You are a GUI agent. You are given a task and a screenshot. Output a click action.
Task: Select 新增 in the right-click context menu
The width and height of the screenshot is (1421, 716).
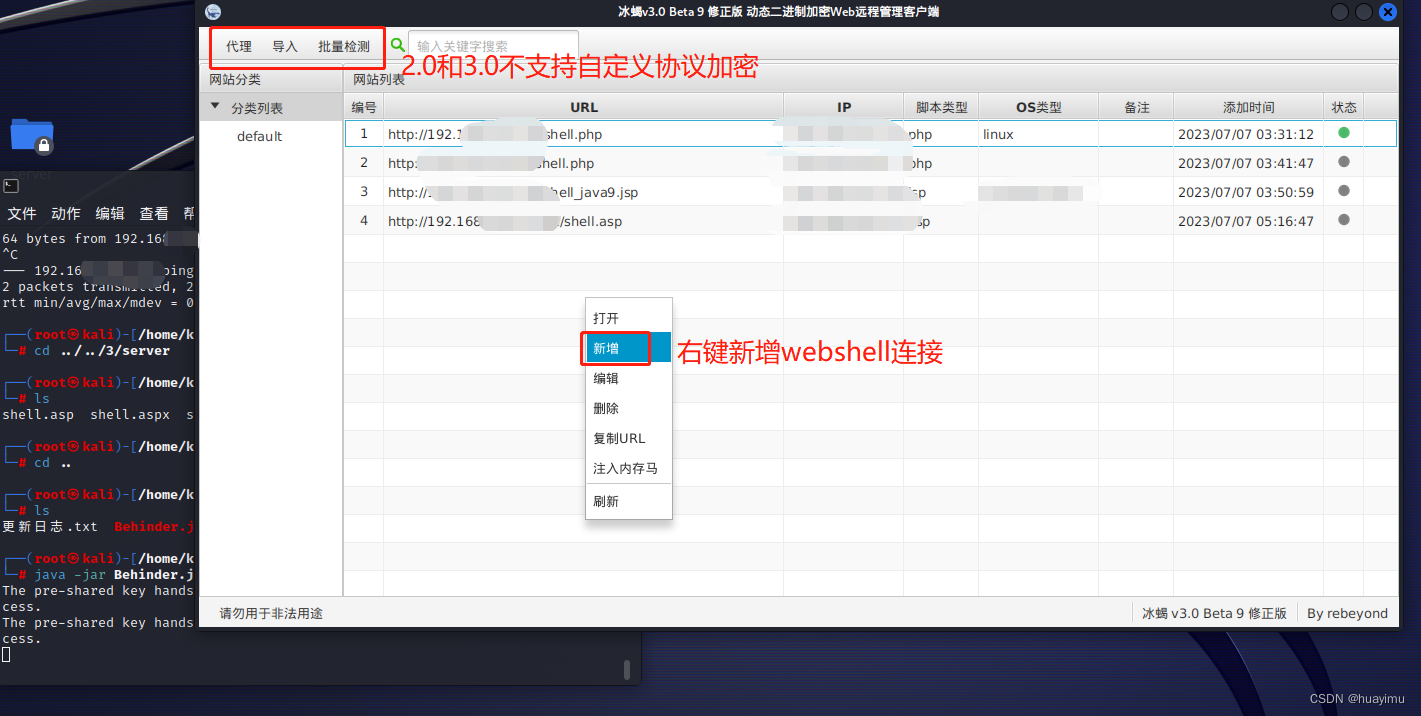point(614,348)
